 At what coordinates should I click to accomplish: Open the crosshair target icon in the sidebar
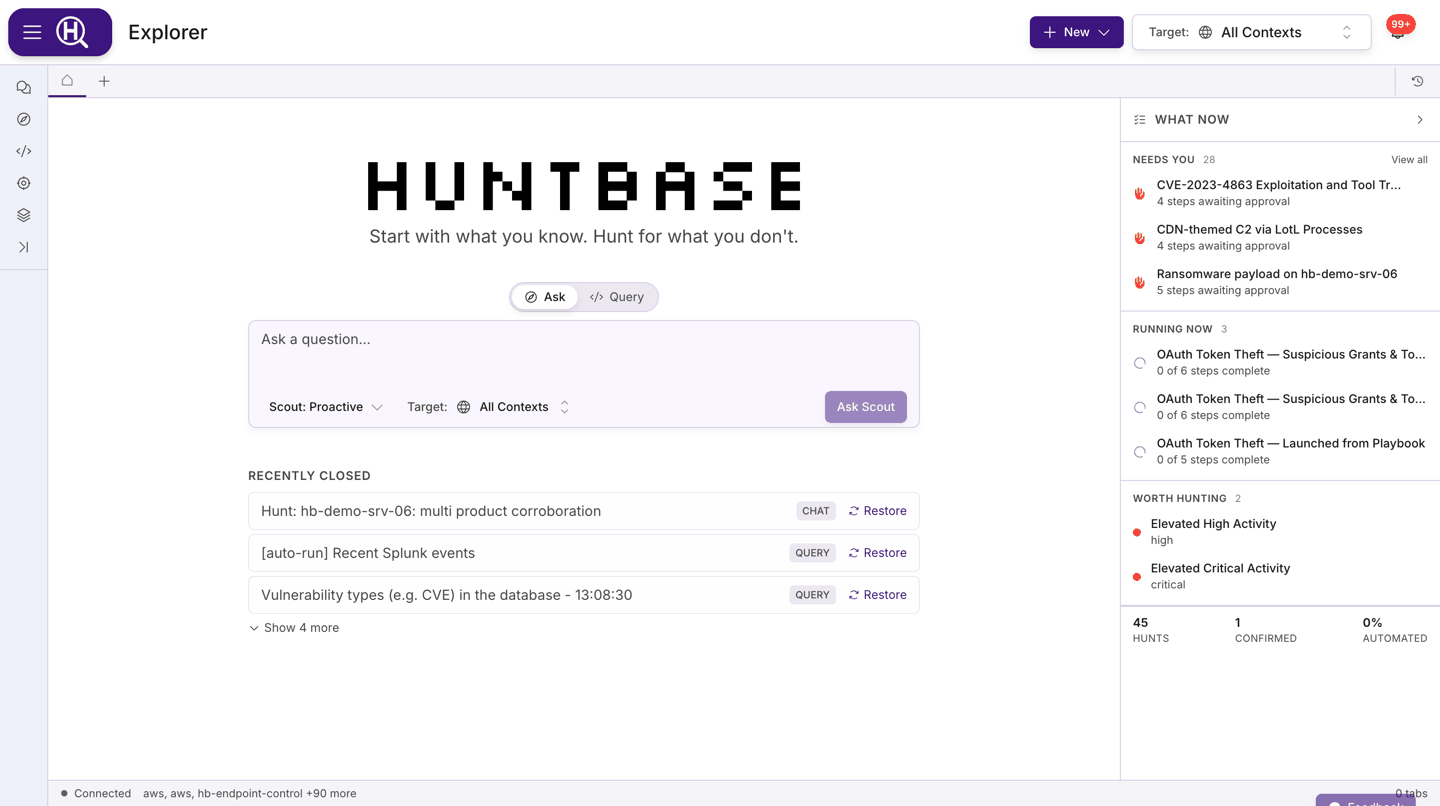click(24, 183)
